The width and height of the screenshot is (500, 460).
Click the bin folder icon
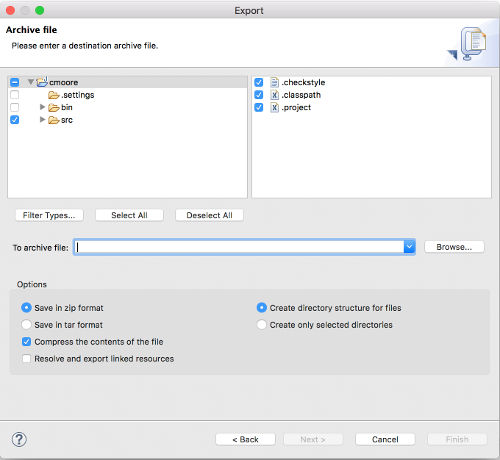click(x=54, y=108)
